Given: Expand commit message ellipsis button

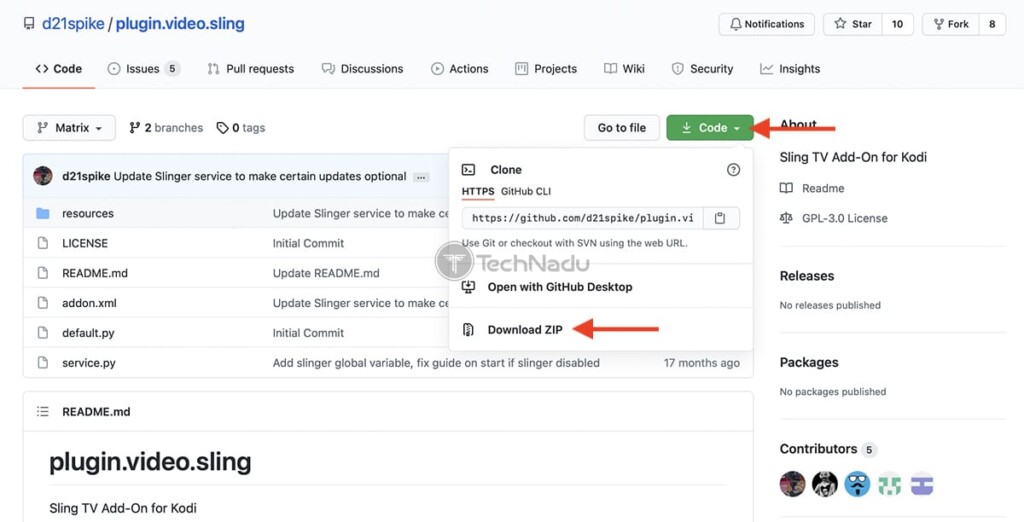Looking at the screenshot, I should coord(421,177).
